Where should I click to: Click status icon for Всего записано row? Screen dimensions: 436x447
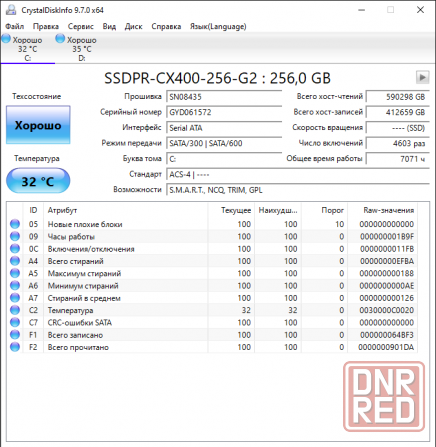(15, 335)
